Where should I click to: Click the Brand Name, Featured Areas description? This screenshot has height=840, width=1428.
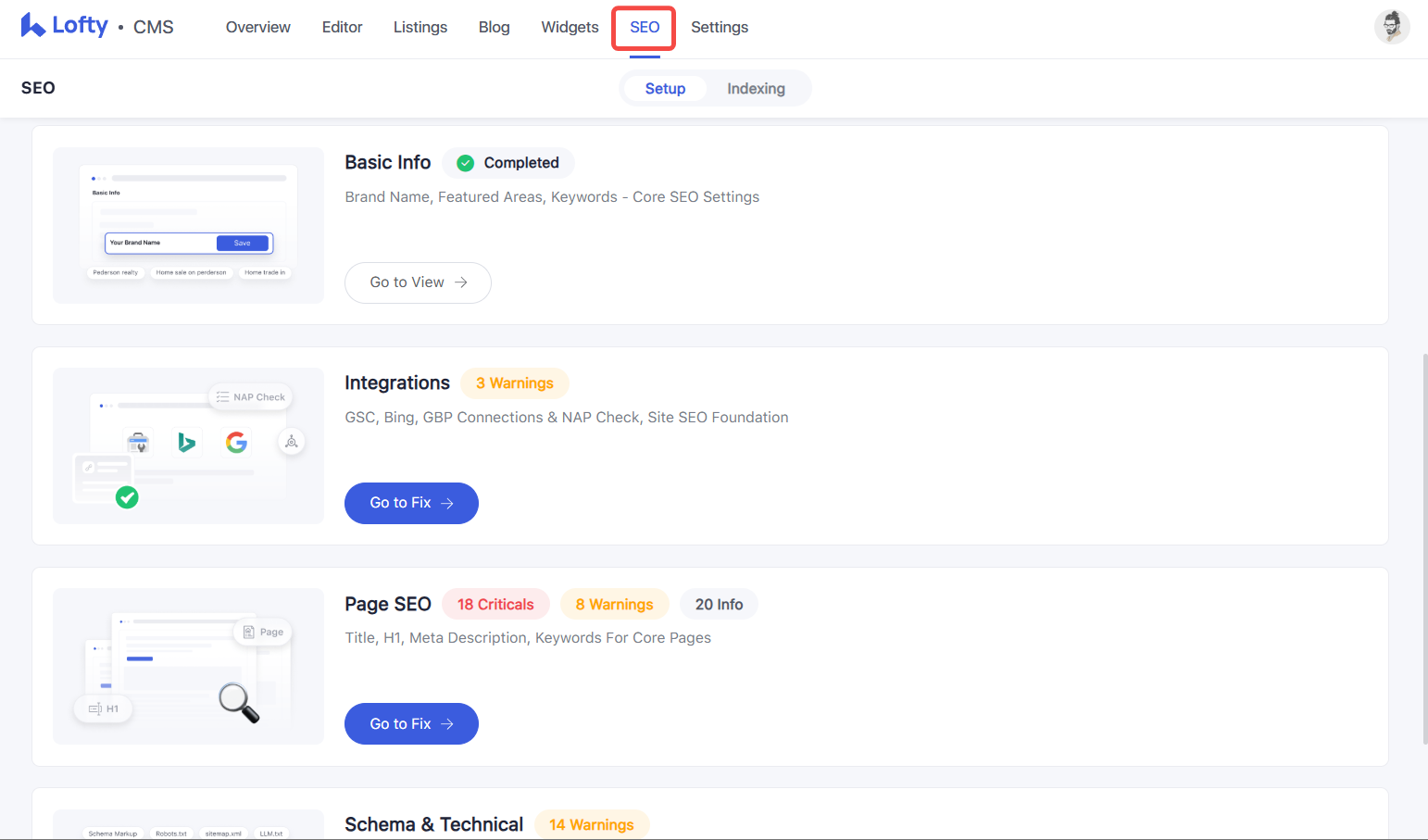[x=552, y=197]
